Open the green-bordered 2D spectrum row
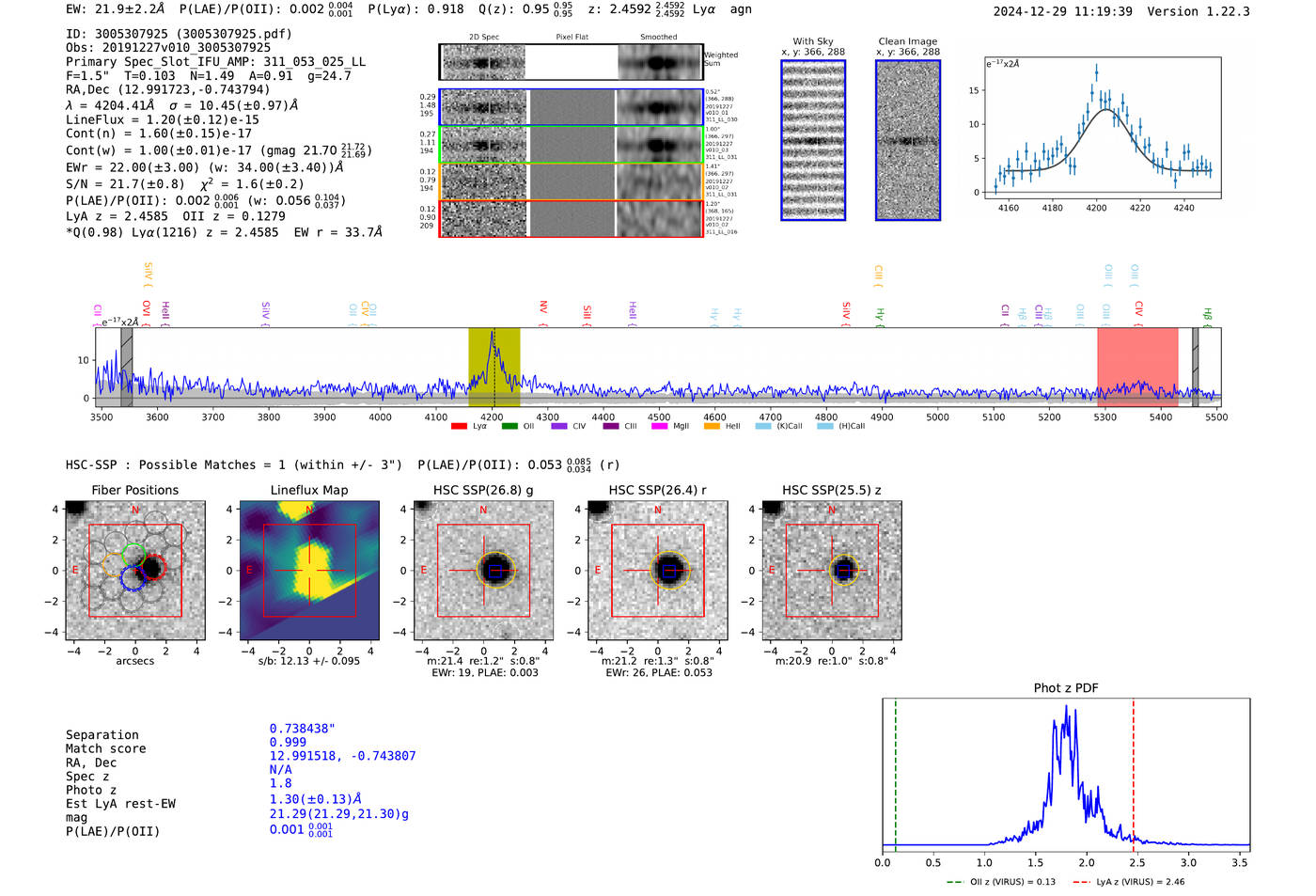Viewport: 1316px width, 896px height. click(572, 144)
